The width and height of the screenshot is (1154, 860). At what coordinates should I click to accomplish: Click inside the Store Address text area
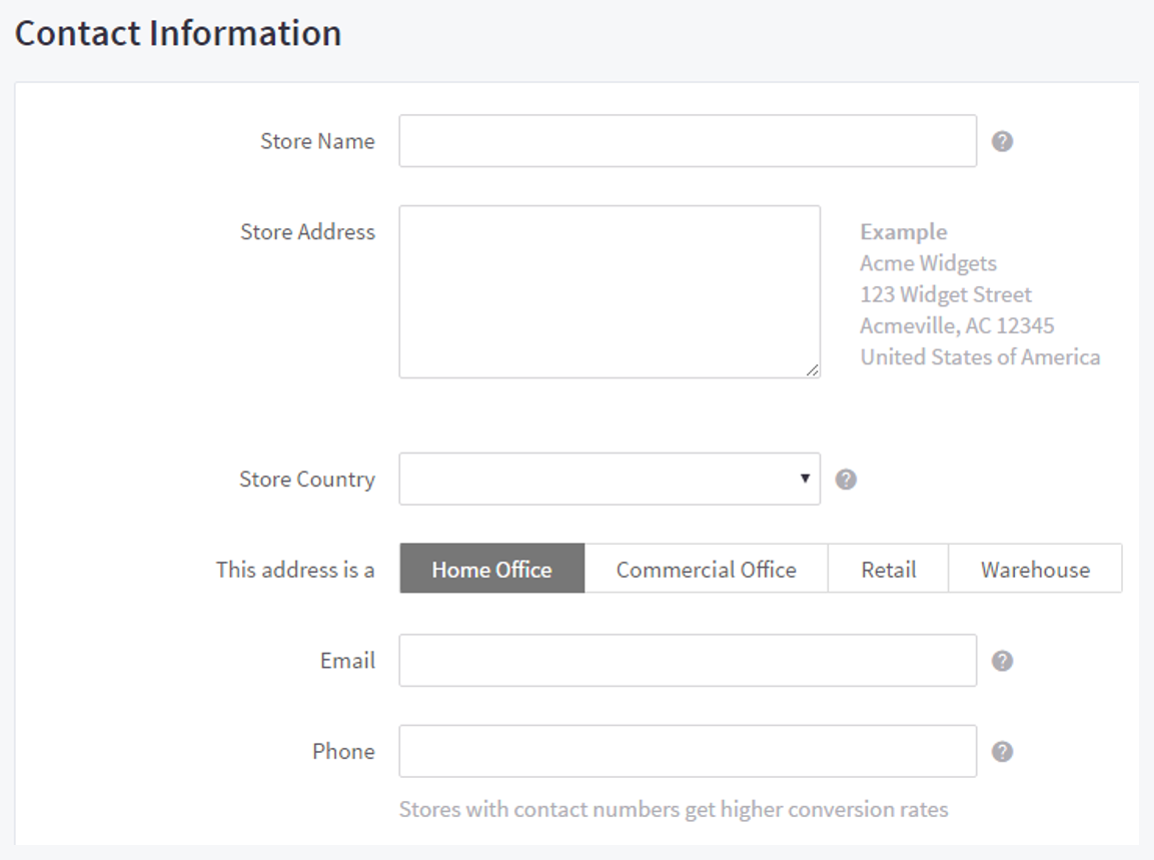point(609,290)
